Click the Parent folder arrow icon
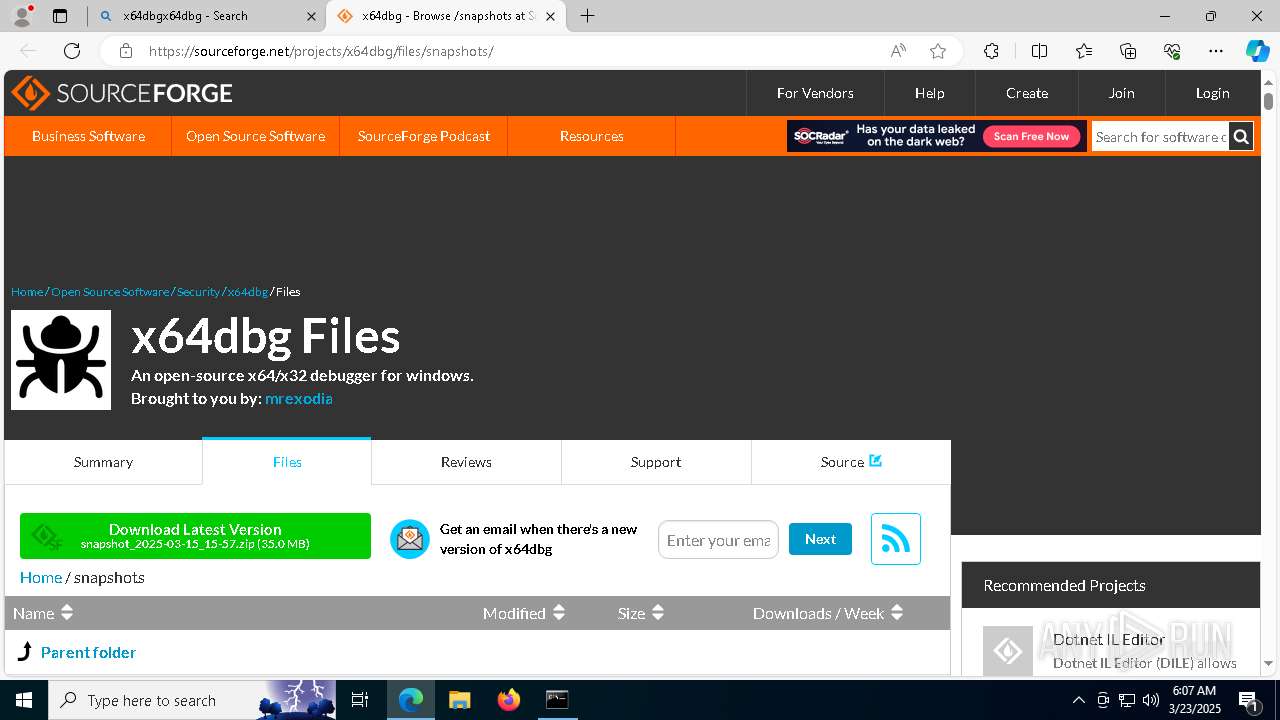Screen dimensions: 1280x720 tap(26, 652)
